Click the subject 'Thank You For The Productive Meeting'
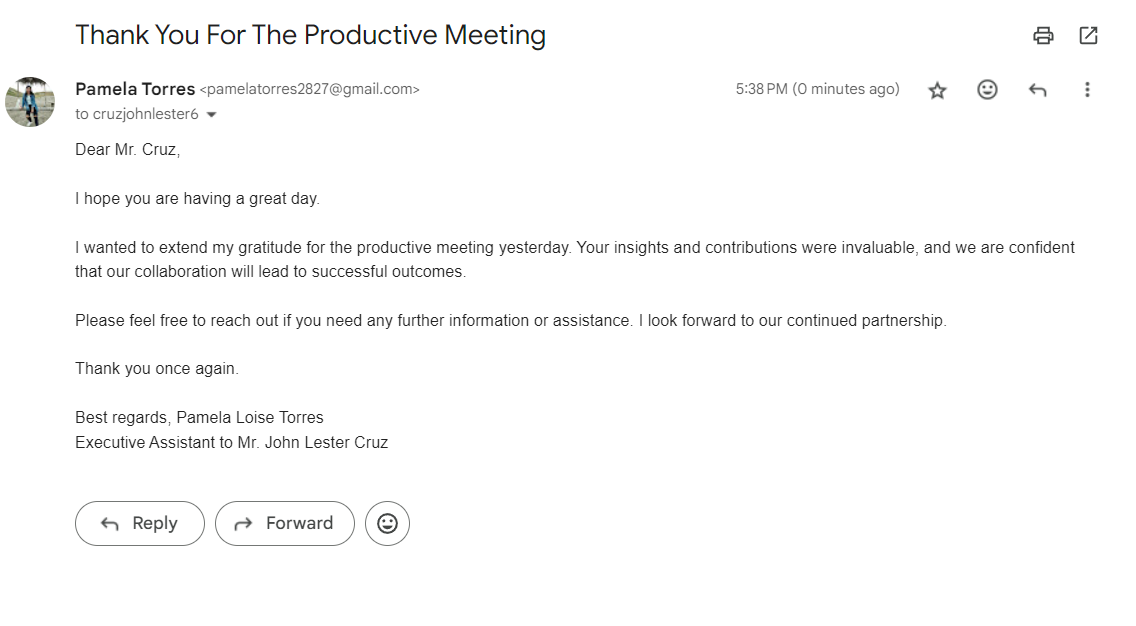This screenshot has width=1136, height=626. point(310,35)
